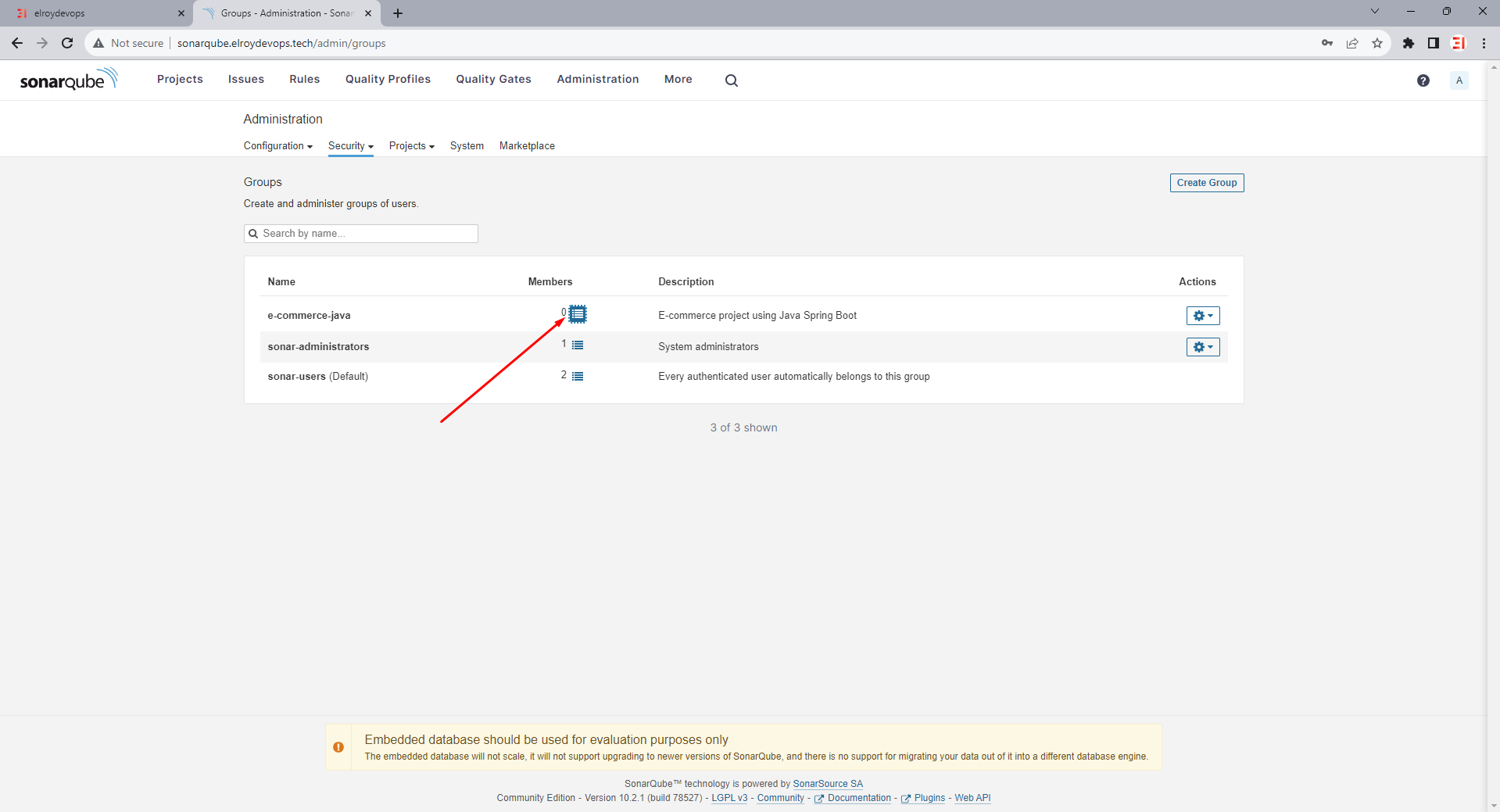This screenshot has width=1500, height=812.
Task: Open Administration in top navigation
Action: click(598, 79)
